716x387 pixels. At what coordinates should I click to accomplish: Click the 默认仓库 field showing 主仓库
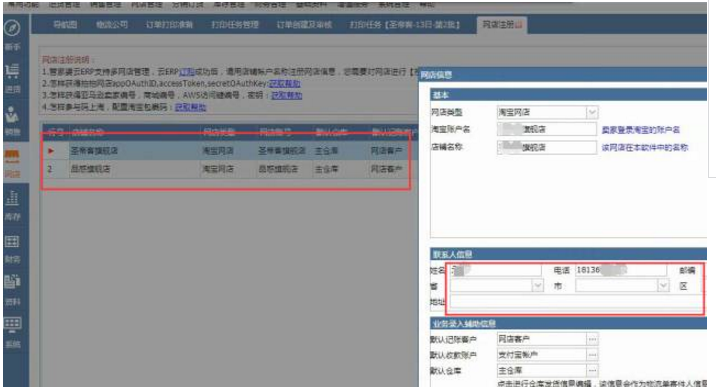pos(542,371)
